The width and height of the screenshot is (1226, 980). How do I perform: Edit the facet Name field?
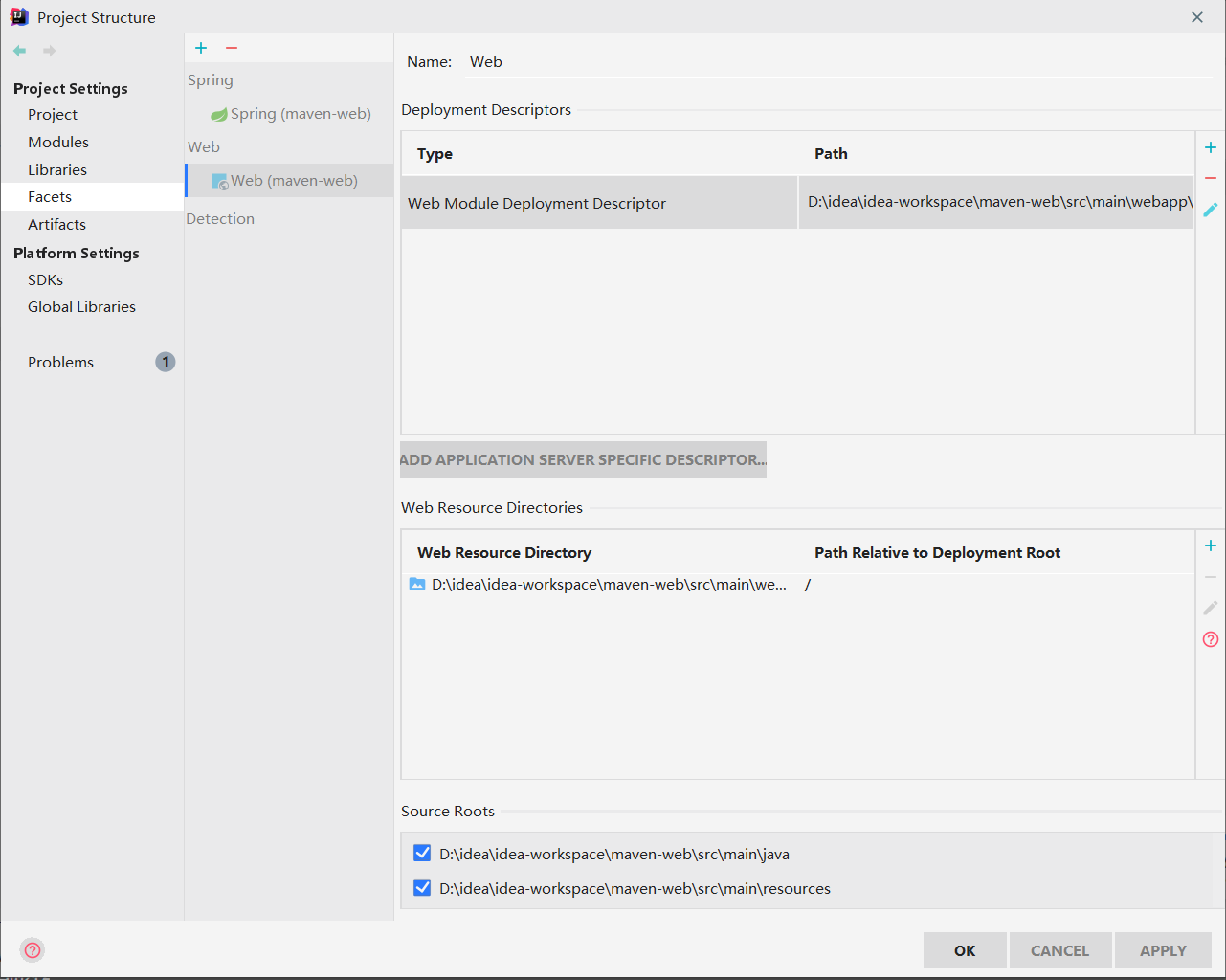840,61
